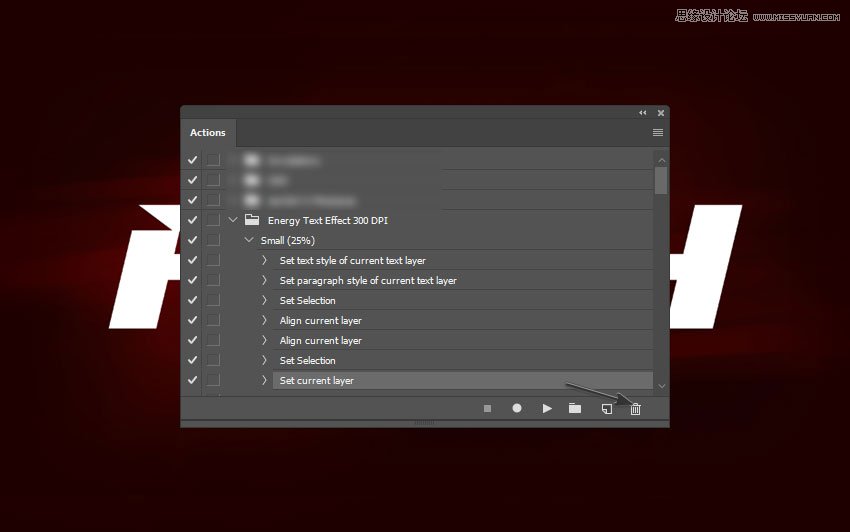Screen dimensions: 850x532
Task: Toggle checkmark for Energy Text Effect set
Action: point(193,220)
